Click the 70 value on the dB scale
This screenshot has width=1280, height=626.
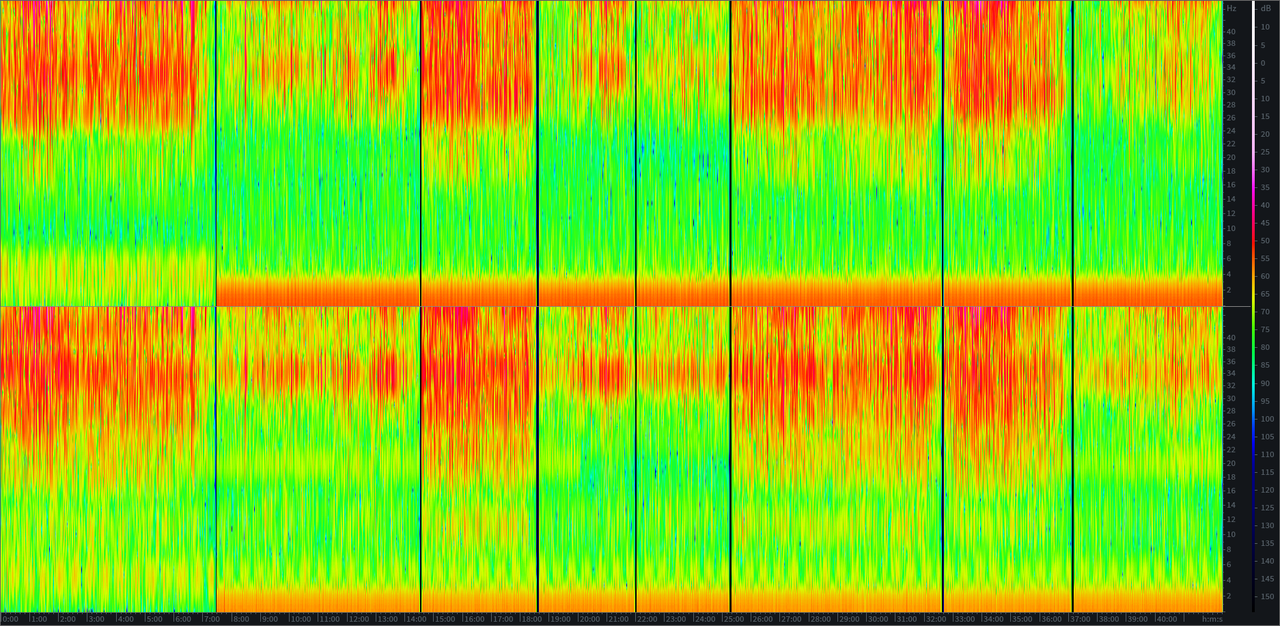point(1265,312)
